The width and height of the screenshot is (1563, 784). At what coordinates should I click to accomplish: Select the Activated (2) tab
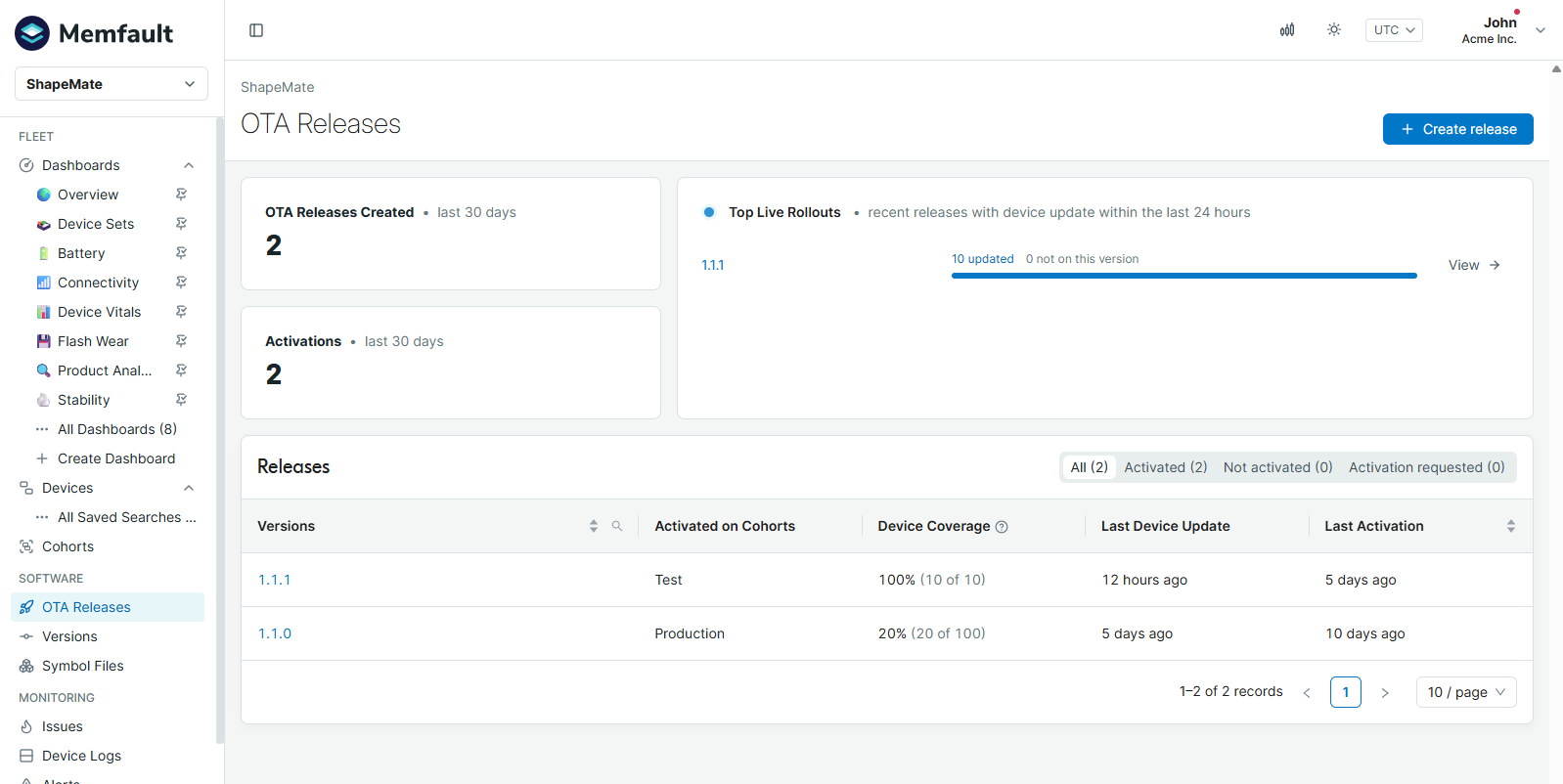pos(1166,467)
